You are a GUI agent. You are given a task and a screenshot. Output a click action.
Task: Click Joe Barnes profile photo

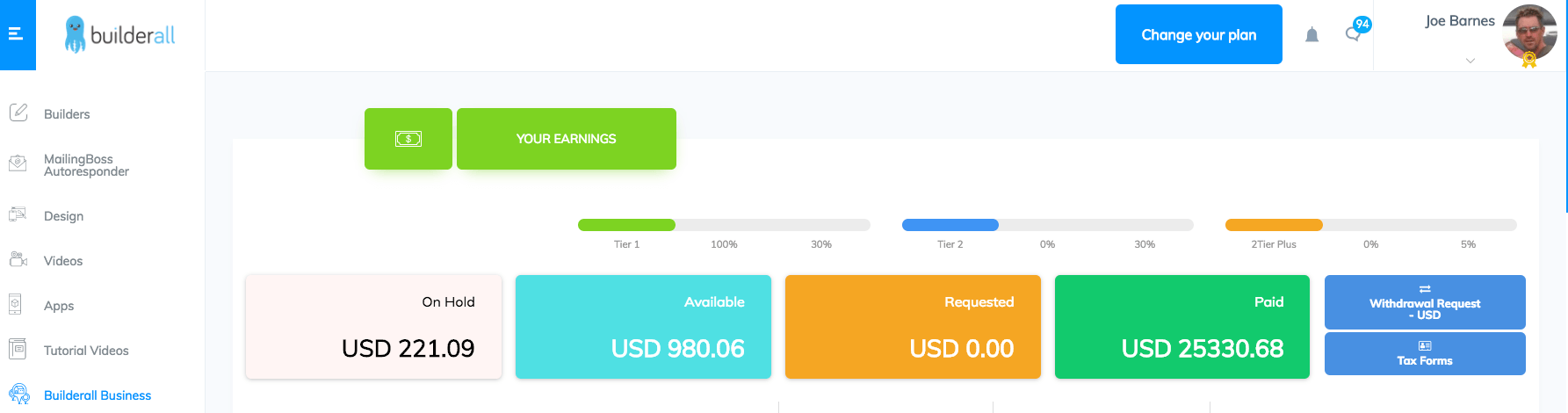point(1529,33)
